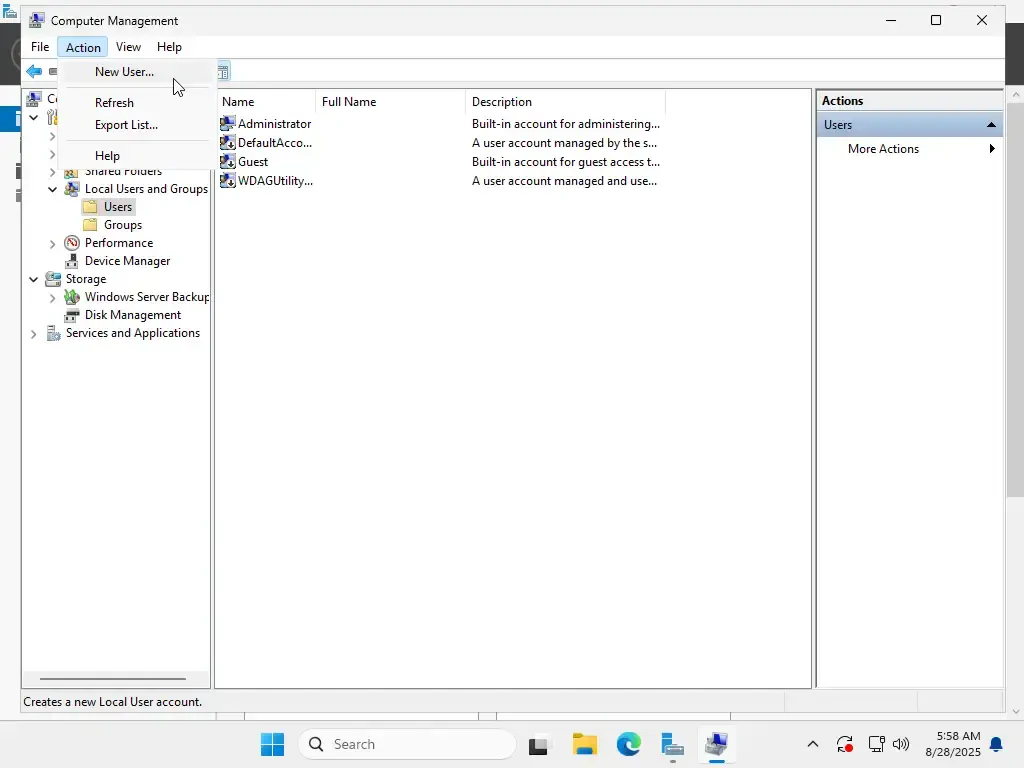Expand the Windows Server Backup node
This screenshot has height=768, width=1024.
pos(52,298)
